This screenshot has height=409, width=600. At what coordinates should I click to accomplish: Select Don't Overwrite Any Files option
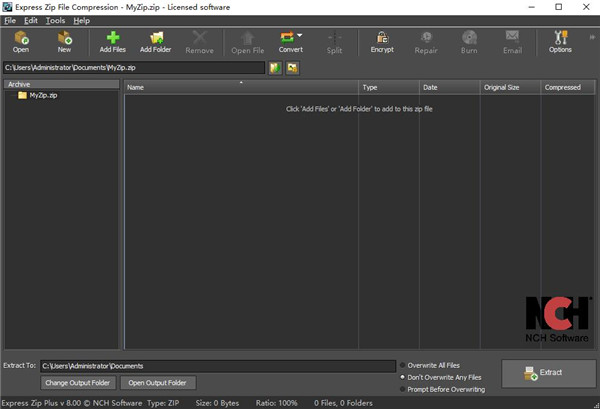point(403,377)
